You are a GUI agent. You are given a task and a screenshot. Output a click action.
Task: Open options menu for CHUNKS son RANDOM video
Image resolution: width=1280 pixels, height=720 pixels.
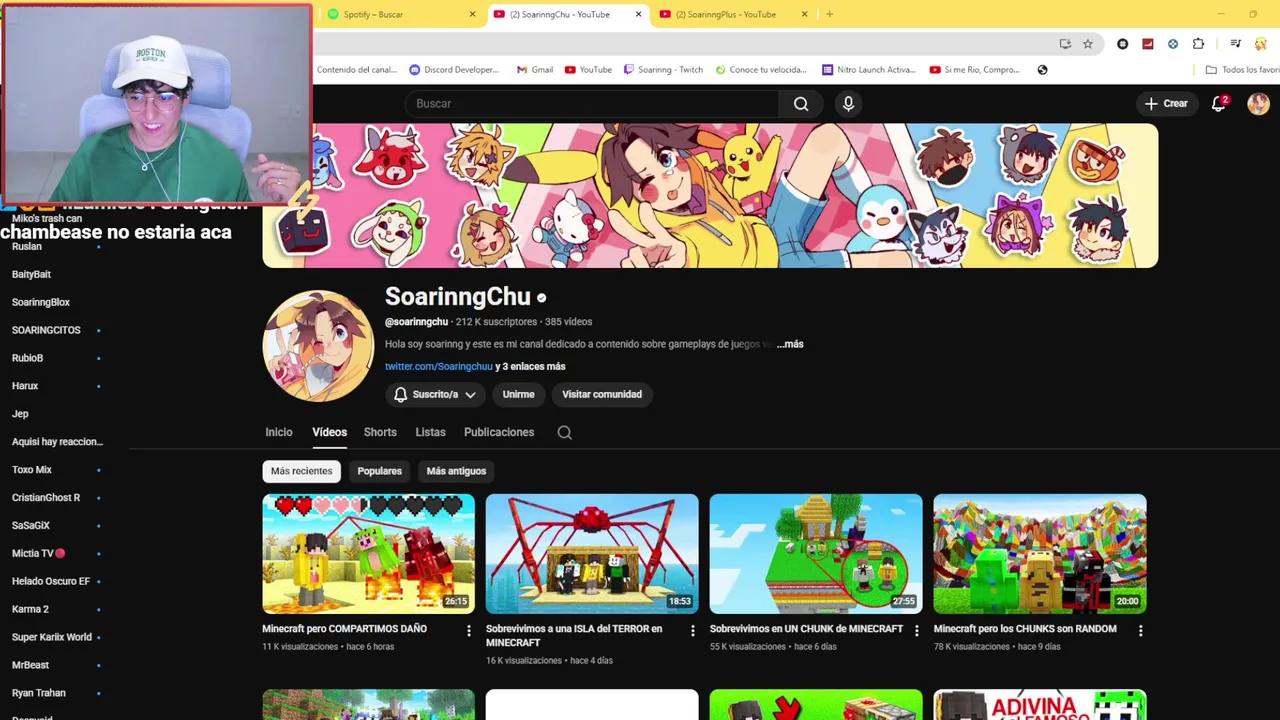point(1140,630)
